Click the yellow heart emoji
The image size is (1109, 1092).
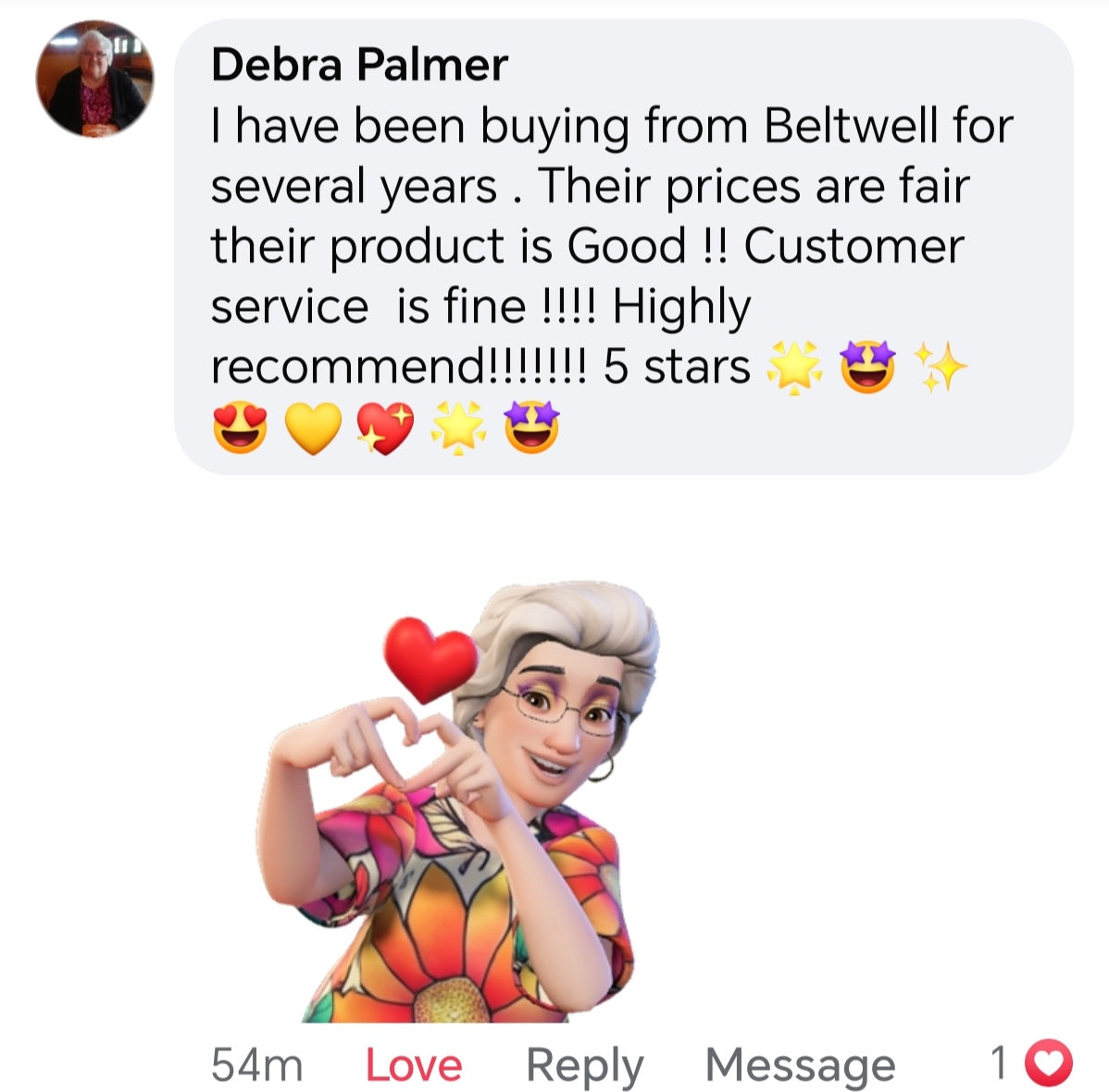[313, 428]
